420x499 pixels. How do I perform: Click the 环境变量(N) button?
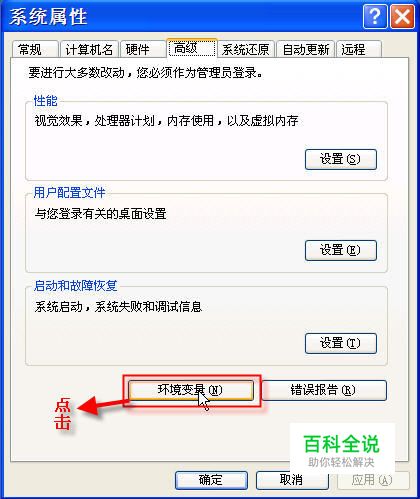[x=191, y=390]
